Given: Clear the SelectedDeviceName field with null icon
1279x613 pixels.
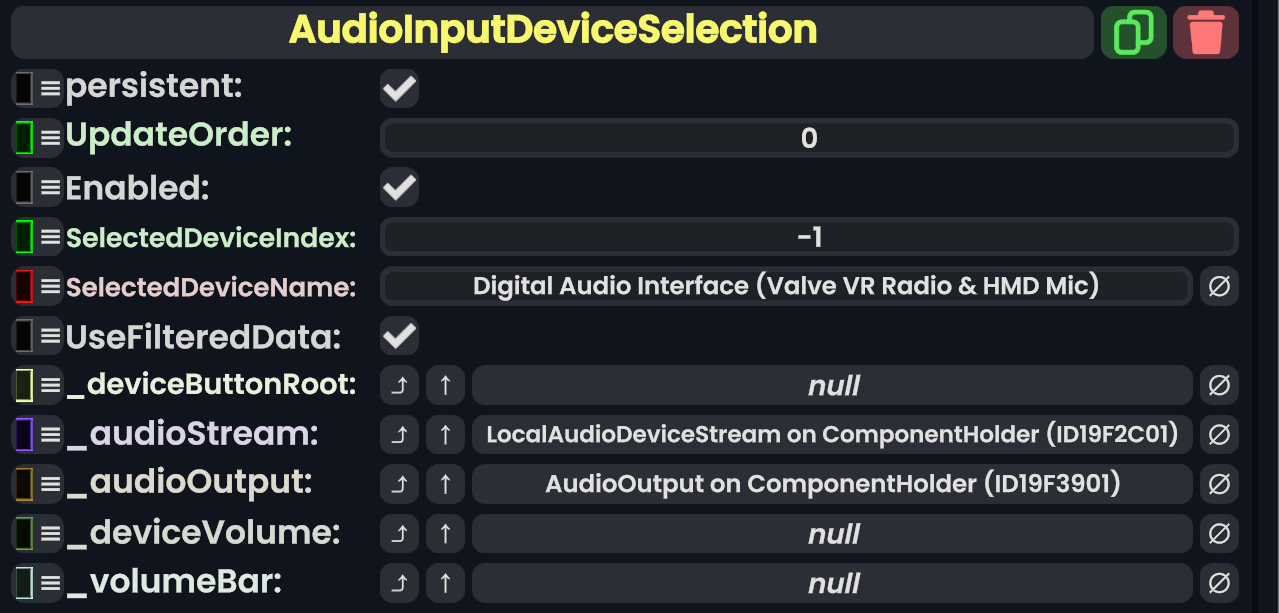Looking at the screenshot, I should click(x=1219, y=287).
